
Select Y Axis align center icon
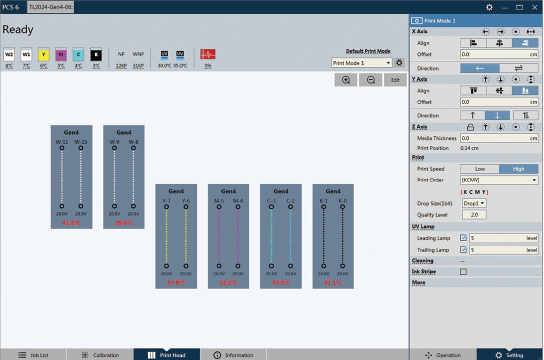pyautogui.click(x=499, y=91)
